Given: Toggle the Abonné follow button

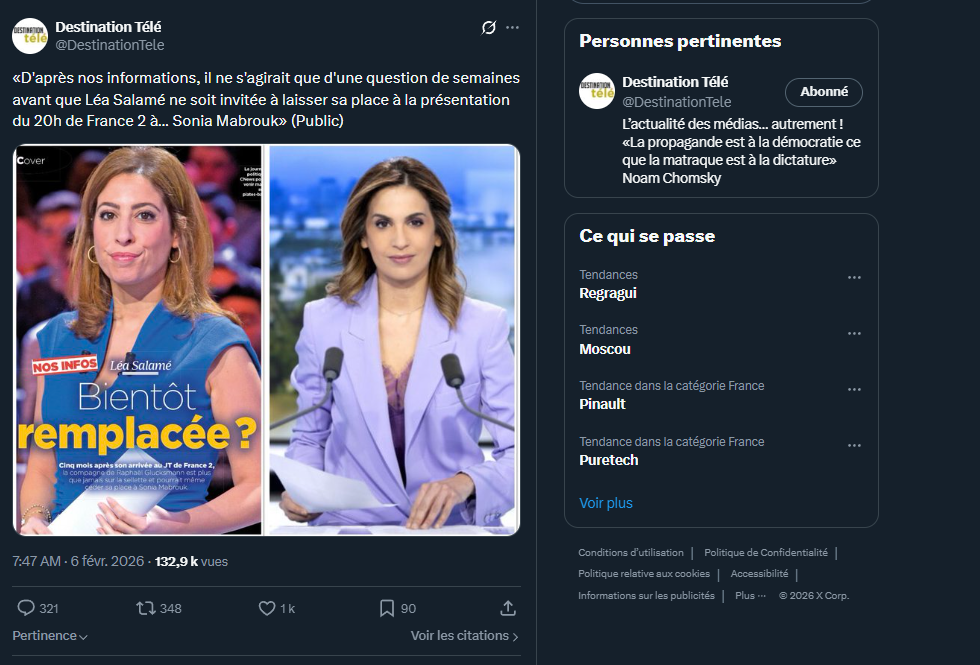Looking at the screenshot, I should (824, 92).
